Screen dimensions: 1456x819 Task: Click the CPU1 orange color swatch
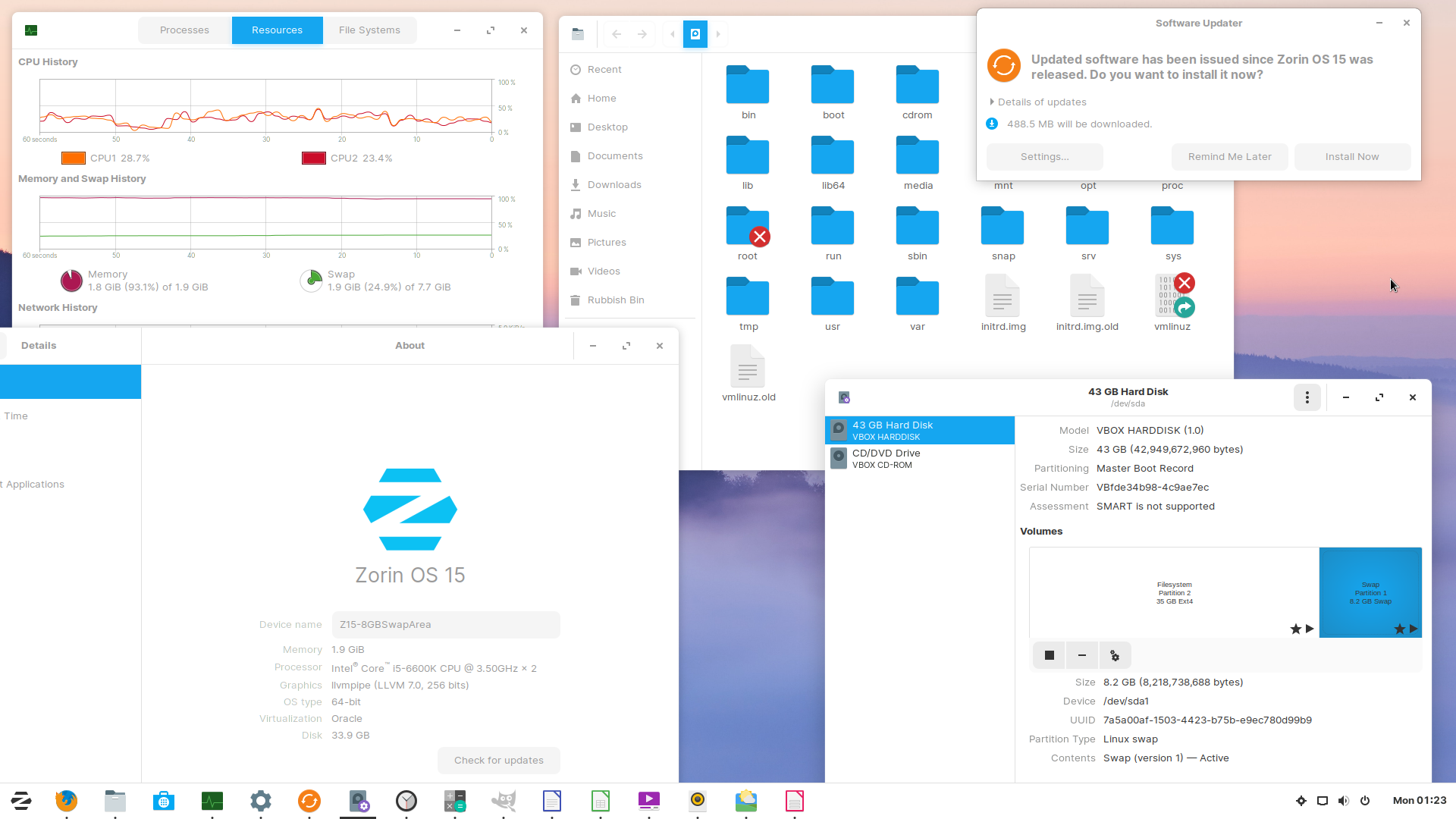click(74, 158)
